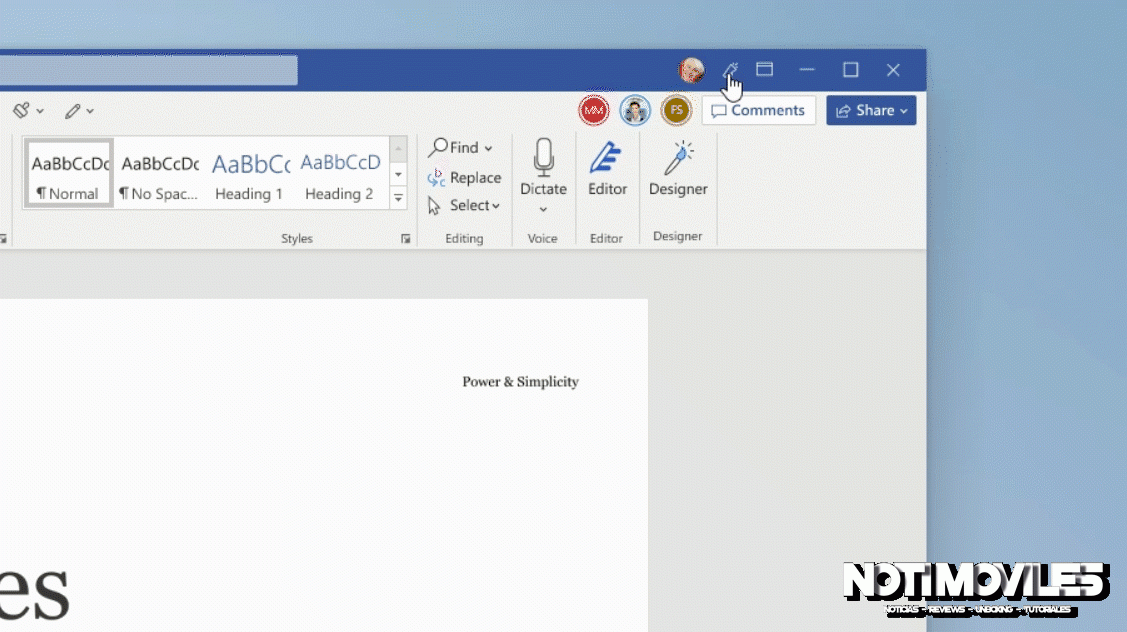Click the coming soon pen icon in title bar
This screenshot has height=632, width=1127.
pyautogui.click(x=730, y=70)
